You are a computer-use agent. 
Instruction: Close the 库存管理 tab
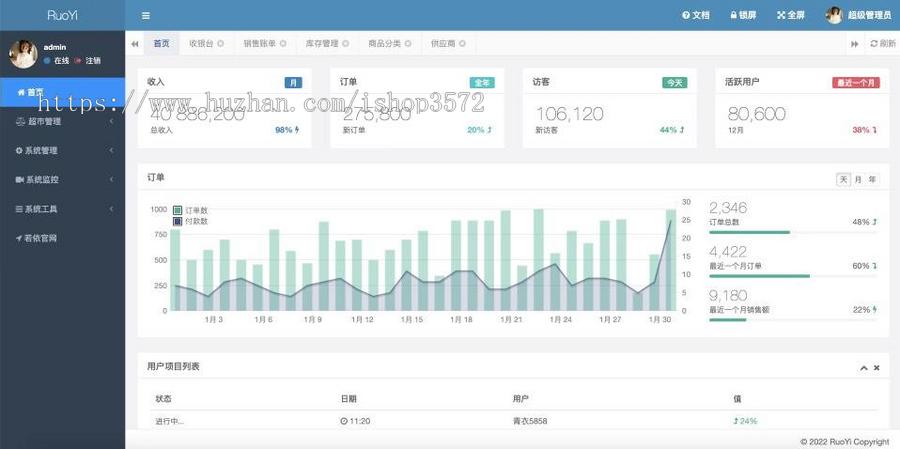346,44
